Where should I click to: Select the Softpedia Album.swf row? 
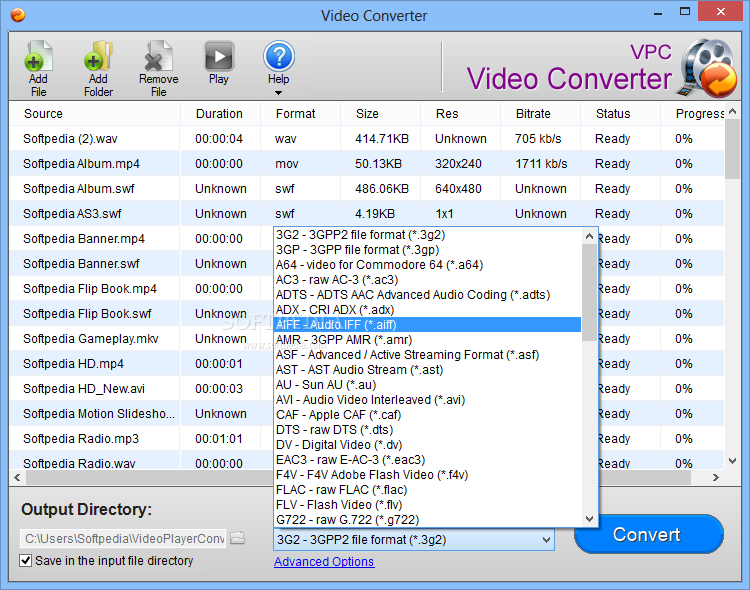(x=367, y=189)
